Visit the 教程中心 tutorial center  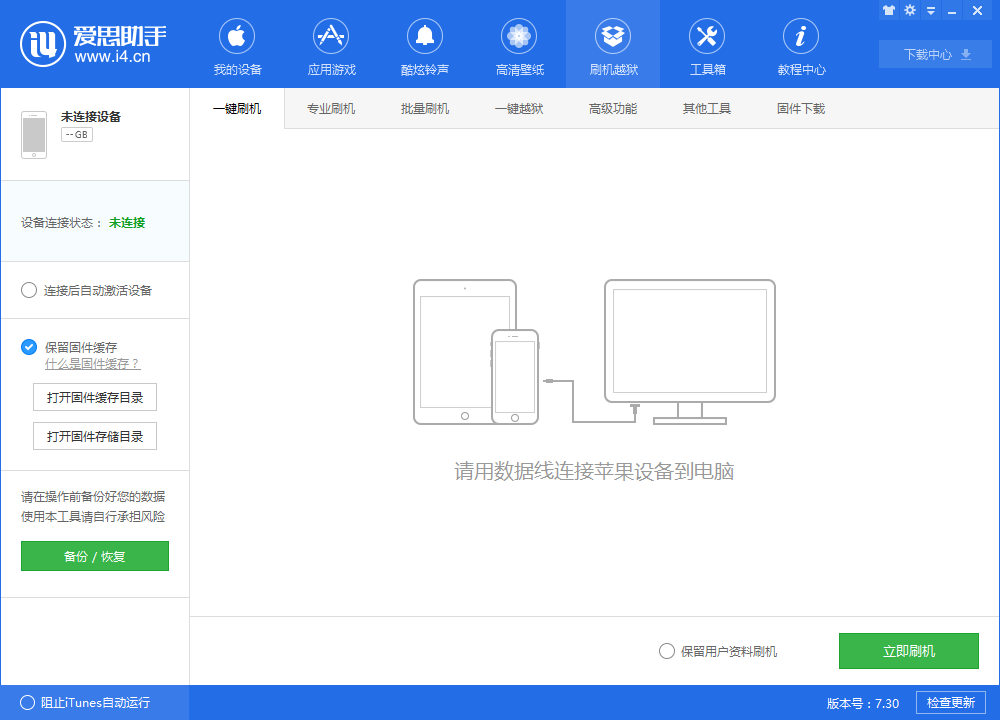coord(800,44)
